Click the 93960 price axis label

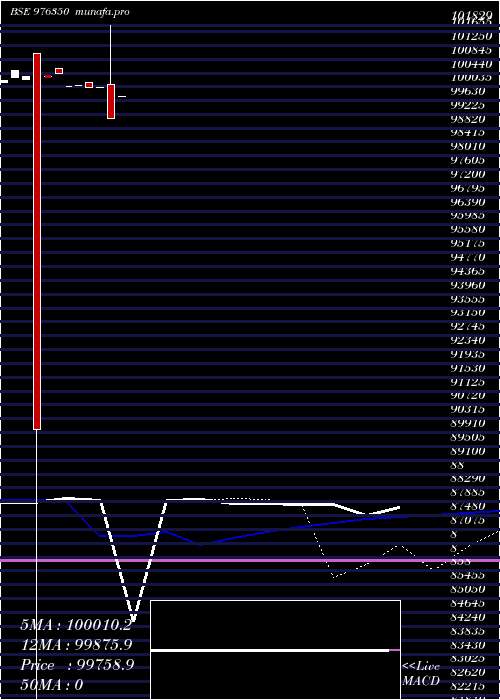468,285
